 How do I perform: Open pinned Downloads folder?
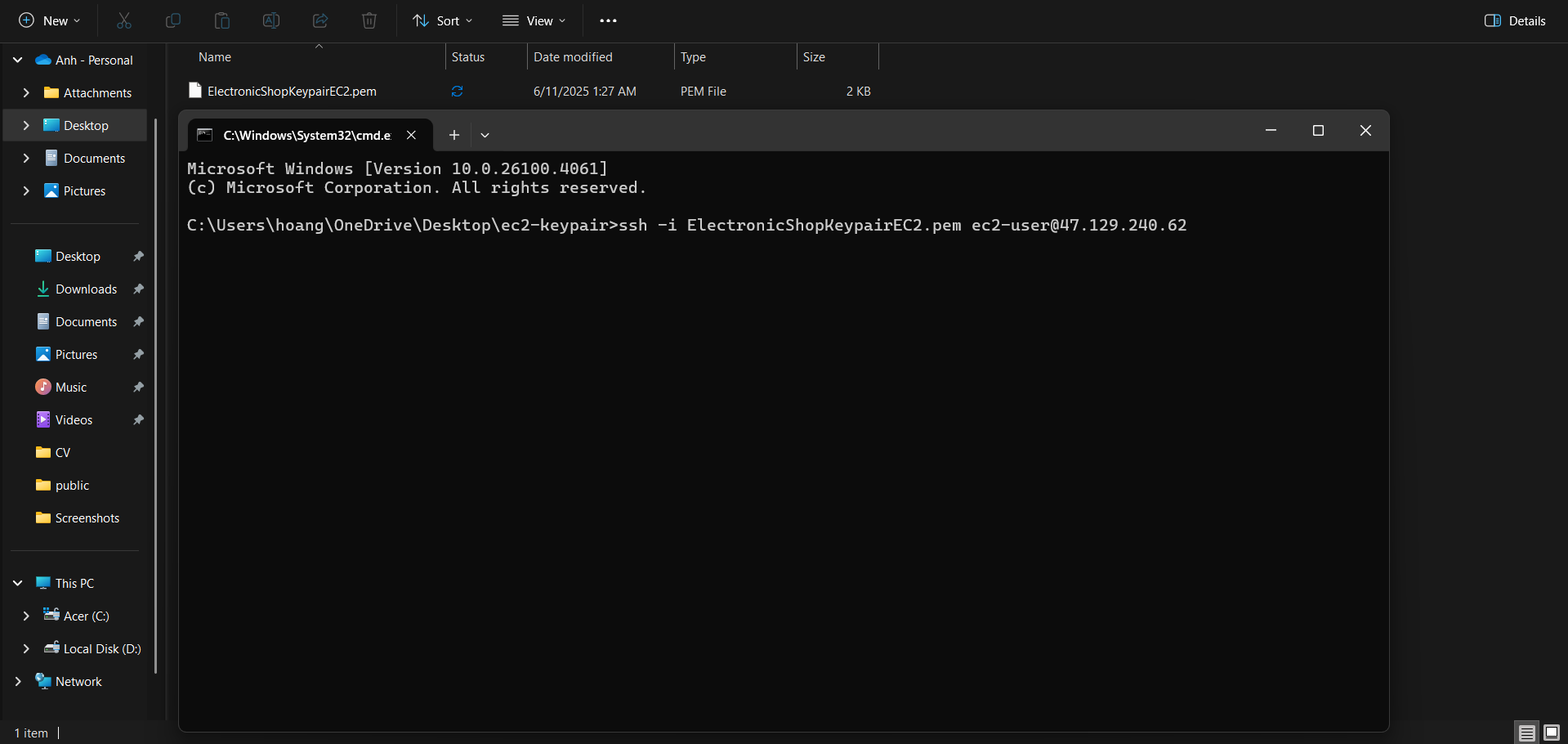coord(76,289)
